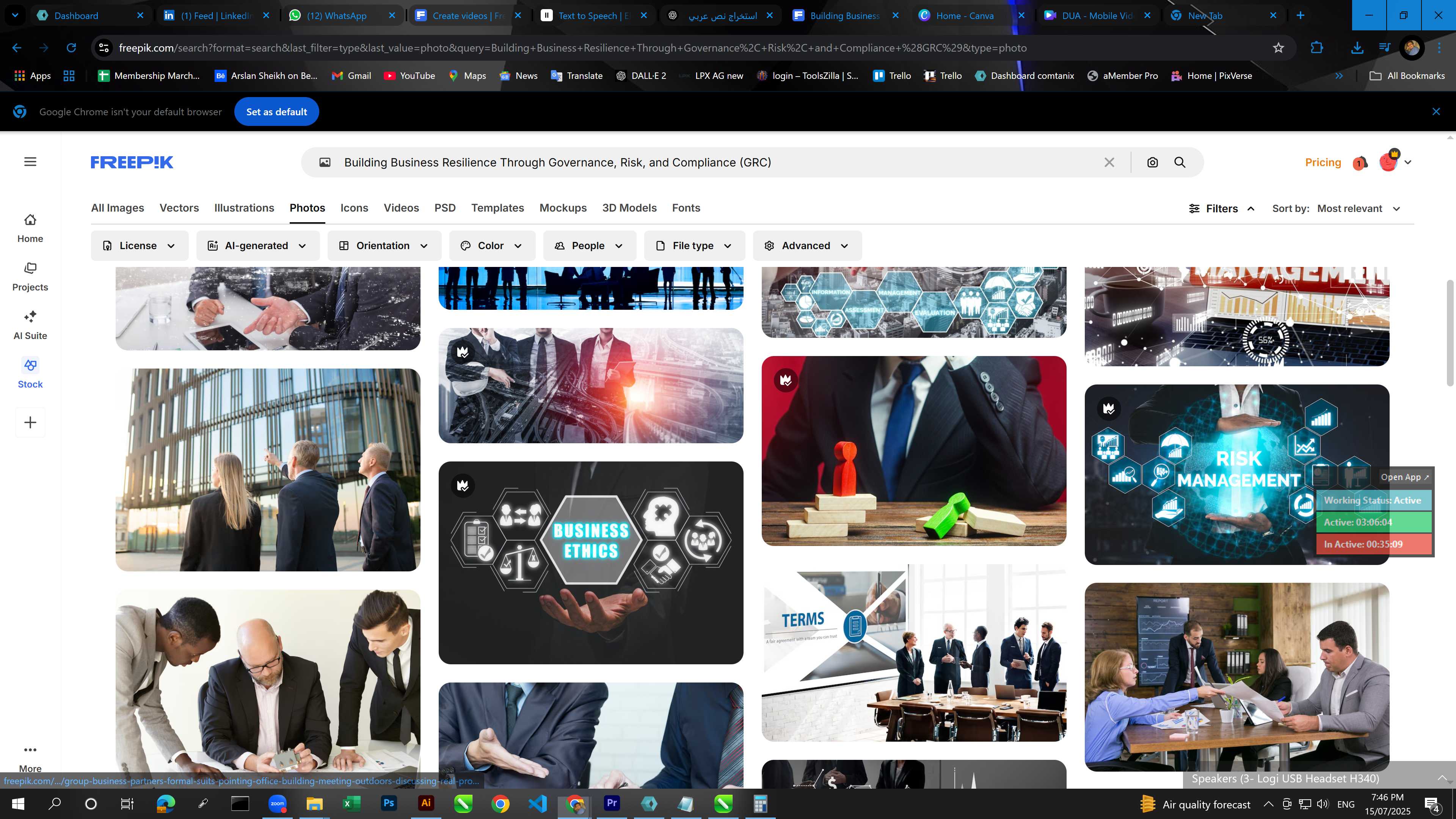Viewport: 1456px width, 819px height.
Task: Click the Pricing link
Action: (1323, 162)
